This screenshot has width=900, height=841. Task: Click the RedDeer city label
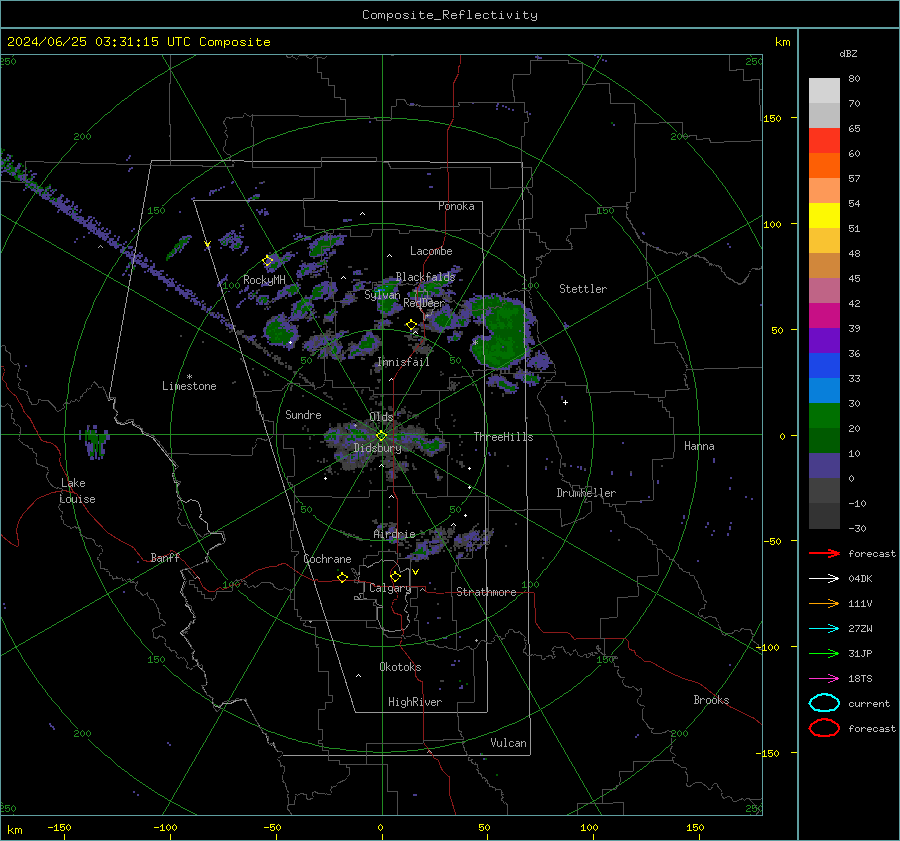(424, 303)
